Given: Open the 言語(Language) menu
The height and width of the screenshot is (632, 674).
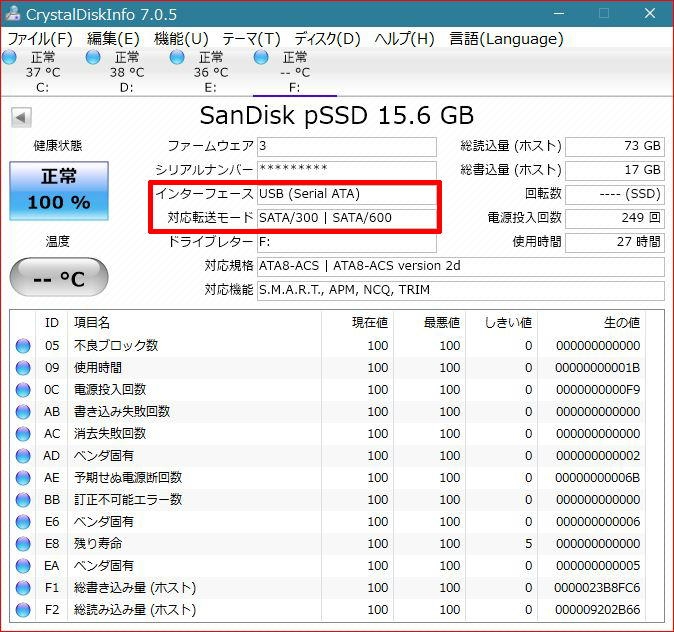Looking at the screenshot, I should (x=506, y=39).
